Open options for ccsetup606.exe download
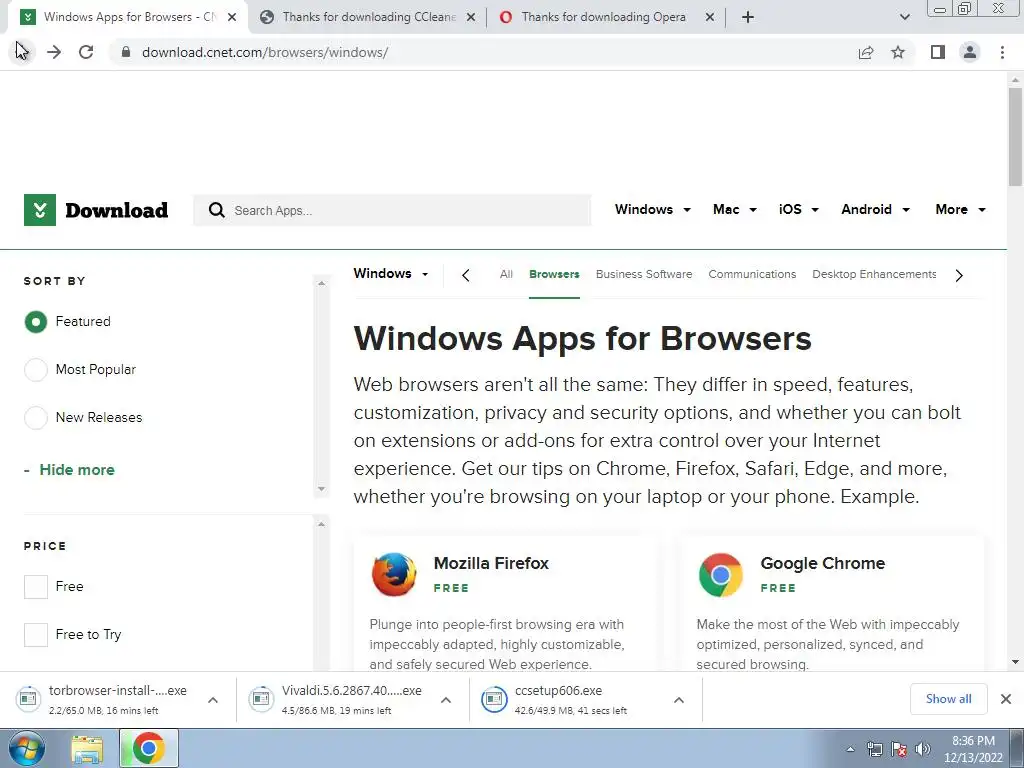1024x768 pixels. tap(679, 699)
